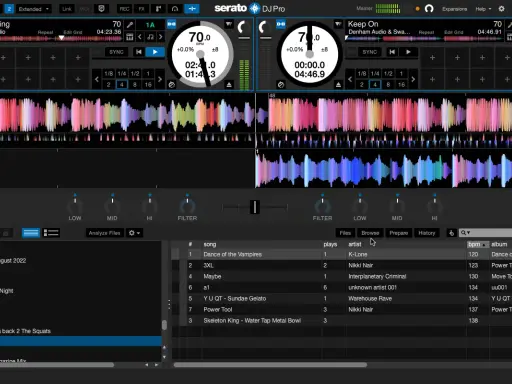This screenshot has width=512, height=384.
Task: Toggle the blue waveform layout button
Action: pyautogui.click(x=192, y=9)
